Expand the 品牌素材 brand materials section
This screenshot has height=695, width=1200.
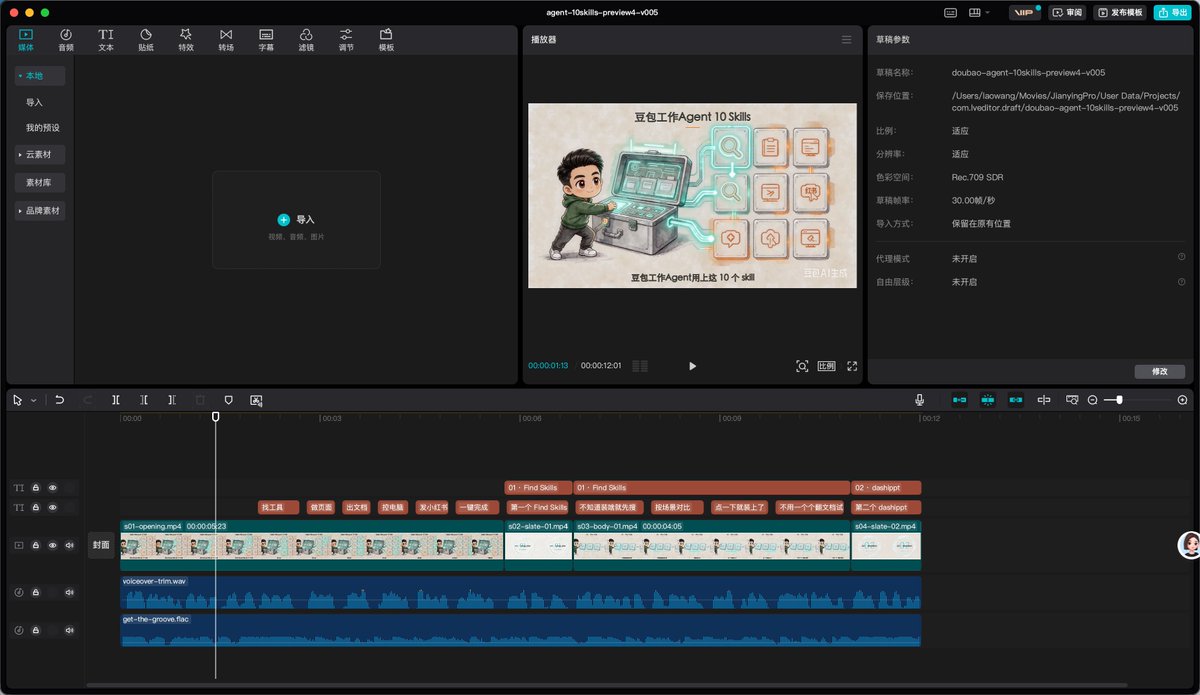[40, 211]
